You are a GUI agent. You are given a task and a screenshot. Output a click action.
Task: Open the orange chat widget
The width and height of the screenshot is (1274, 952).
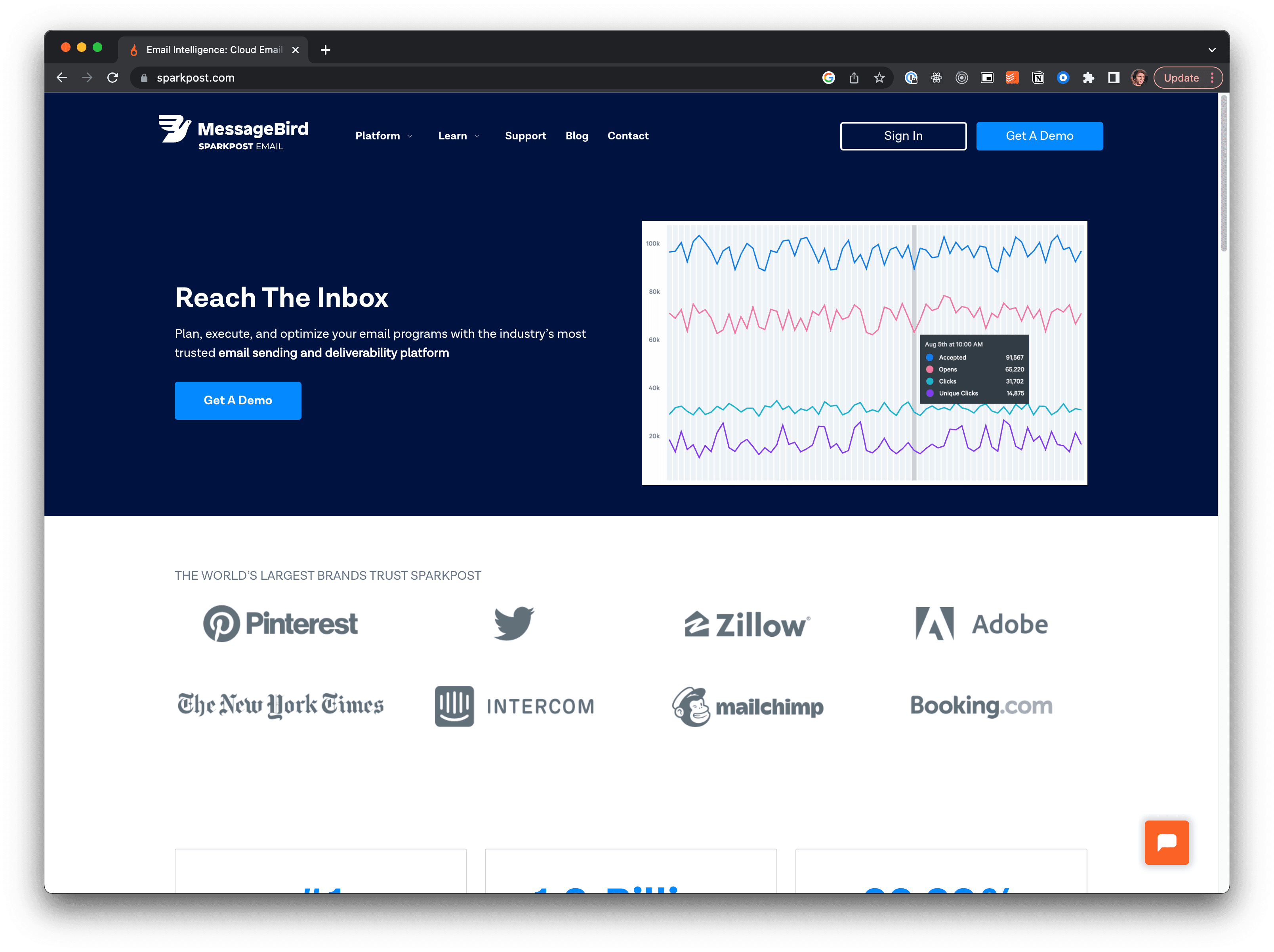[1166, 842]
